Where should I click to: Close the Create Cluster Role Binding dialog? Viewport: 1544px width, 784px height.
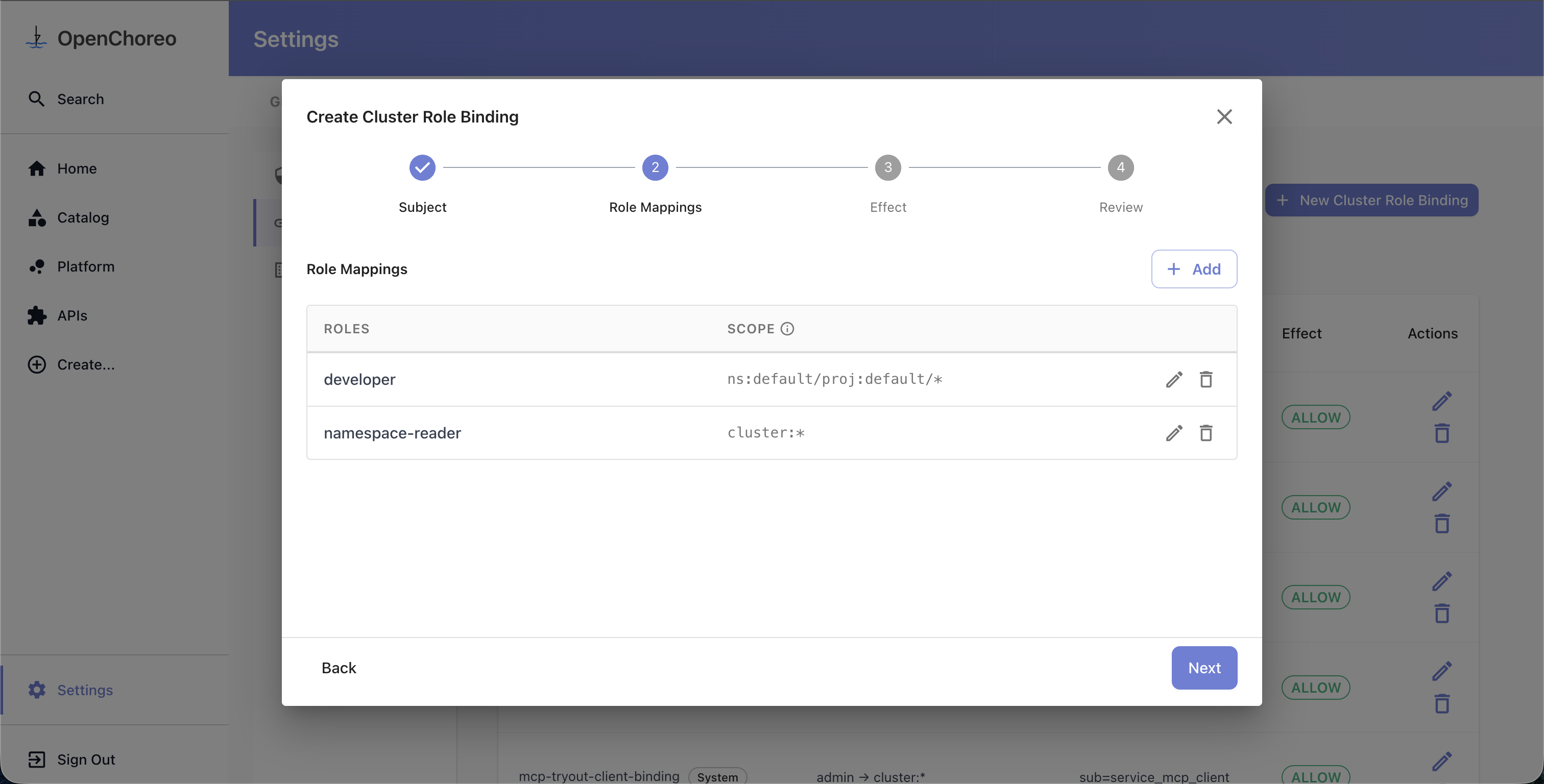pyautogui.click(x=1224, y=116)
